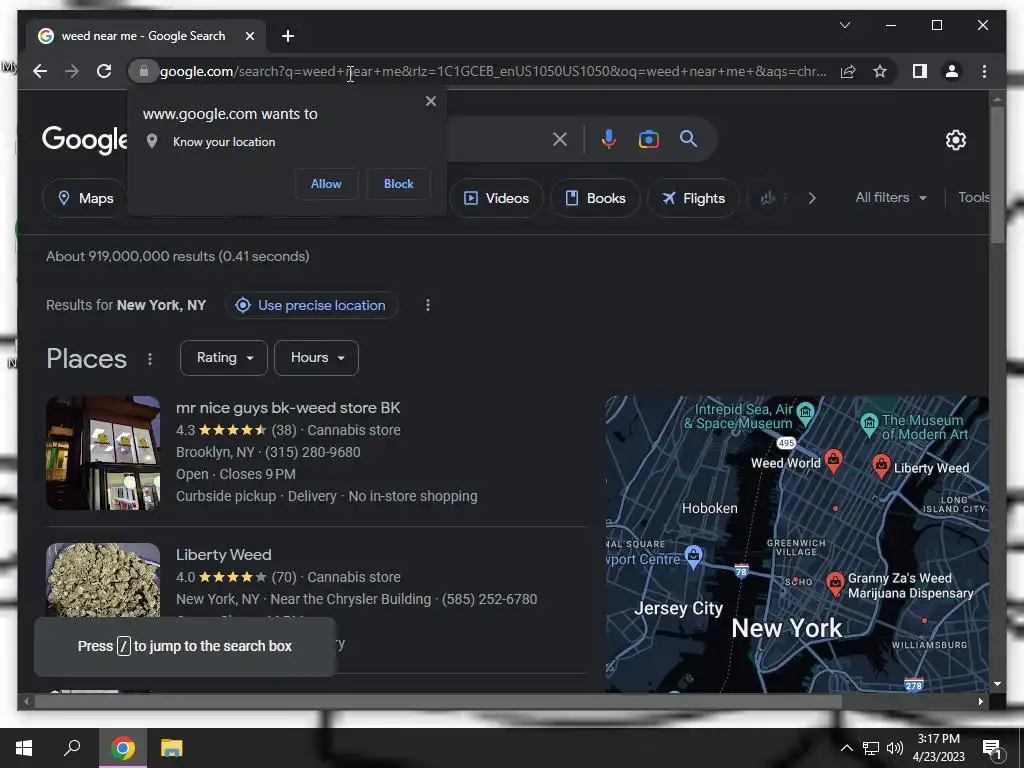Select Weed World pin on map

tap(833, 460)
